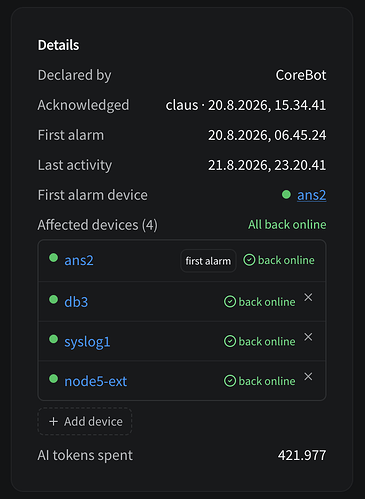Click the 'First alarm' label
This screenshot has height=499, width=365.
pyautogui.click(x=71, y=135)
